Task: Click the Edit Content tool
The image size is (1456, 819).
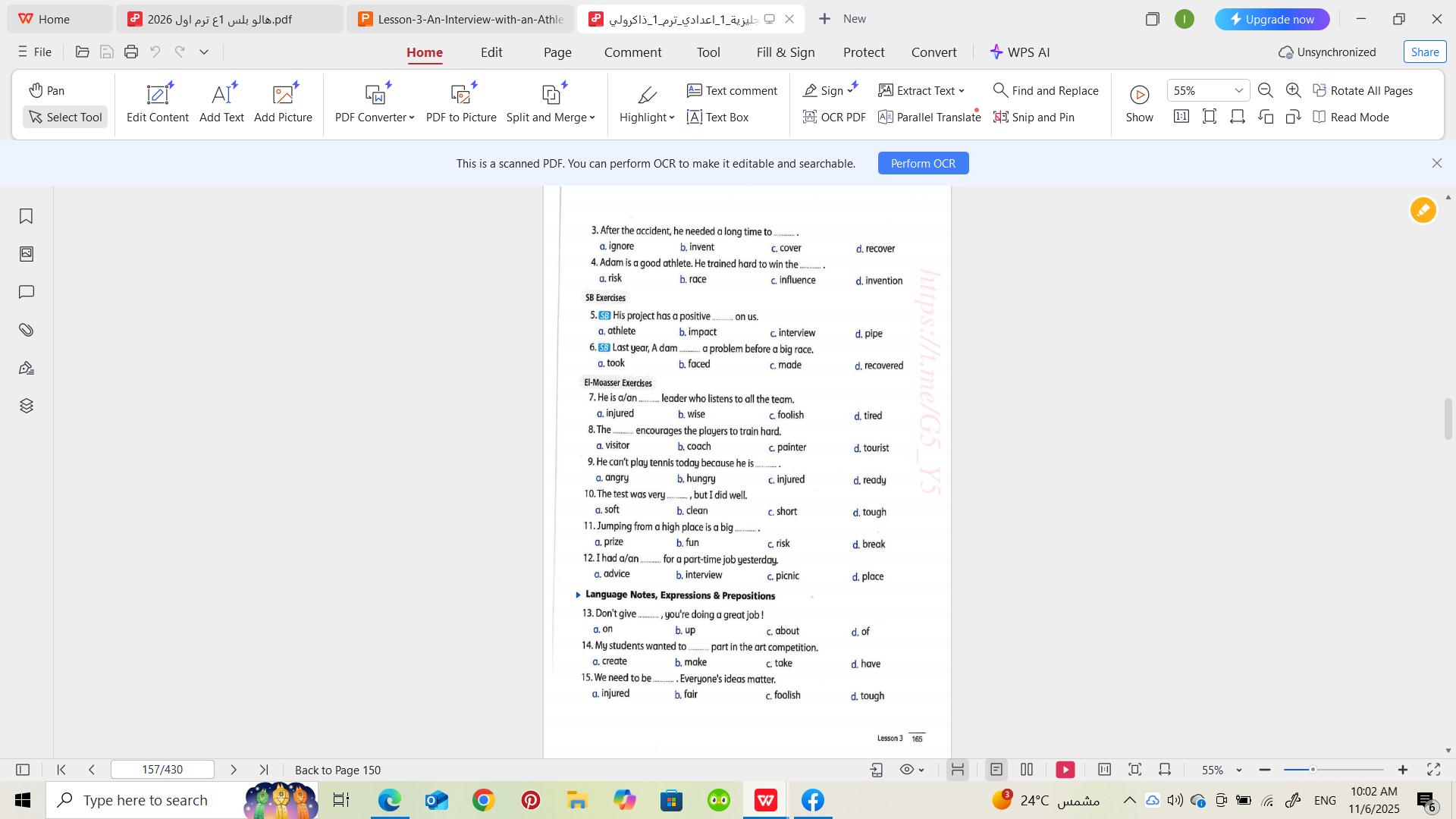Action: point(157,103)
